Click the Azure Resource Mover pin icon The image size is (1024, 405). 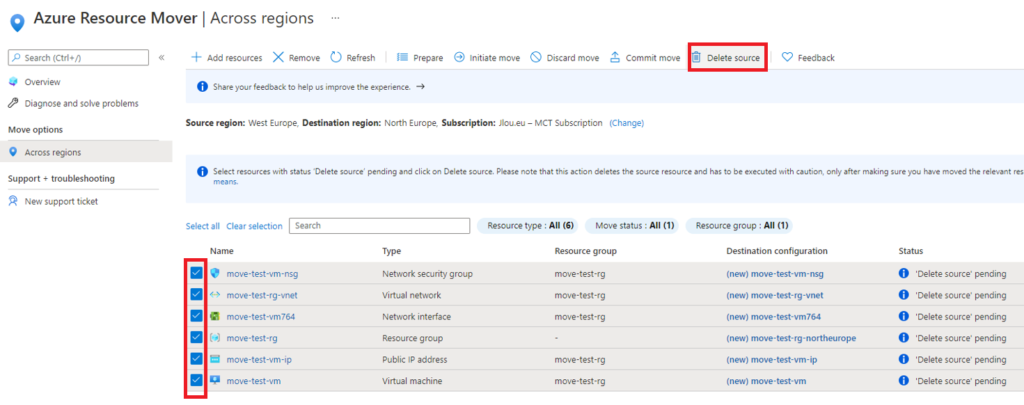(18, 22)
